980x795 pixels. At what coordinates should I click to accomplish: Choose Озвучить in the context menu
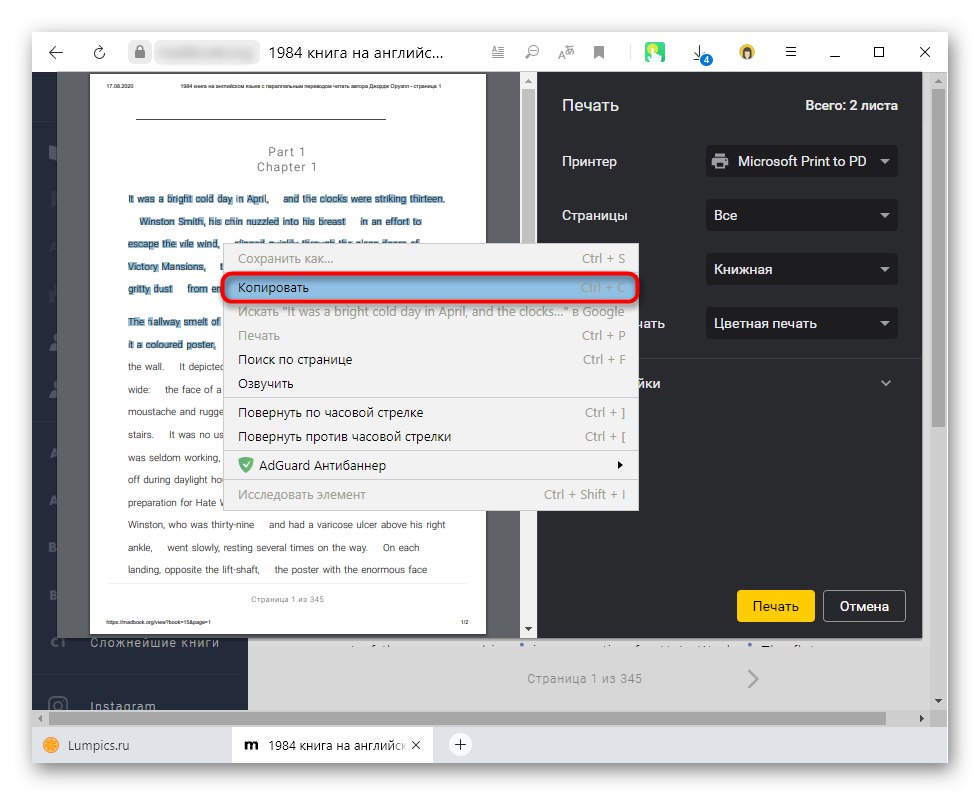(431, 384)
